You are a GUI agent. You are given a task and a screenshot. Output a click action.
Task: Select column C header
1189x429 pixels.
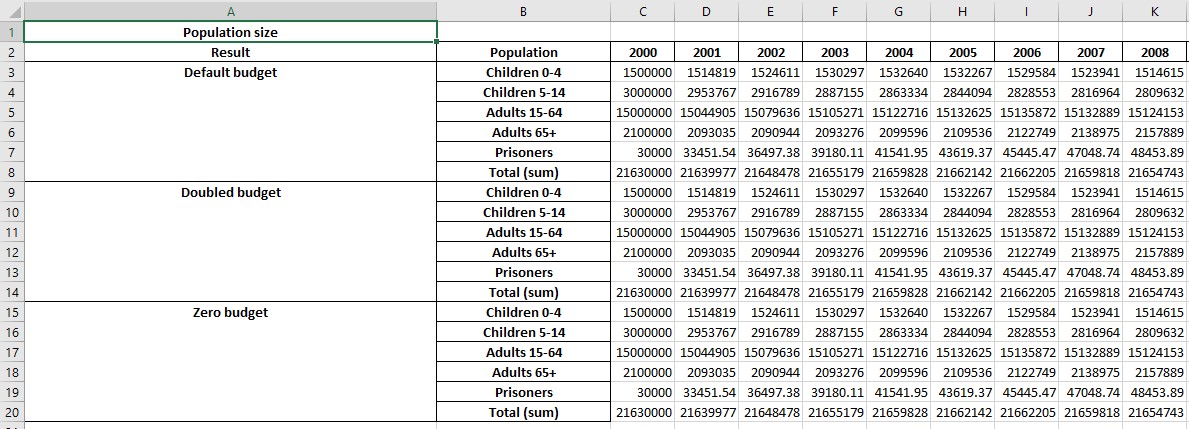coord(642,11)
